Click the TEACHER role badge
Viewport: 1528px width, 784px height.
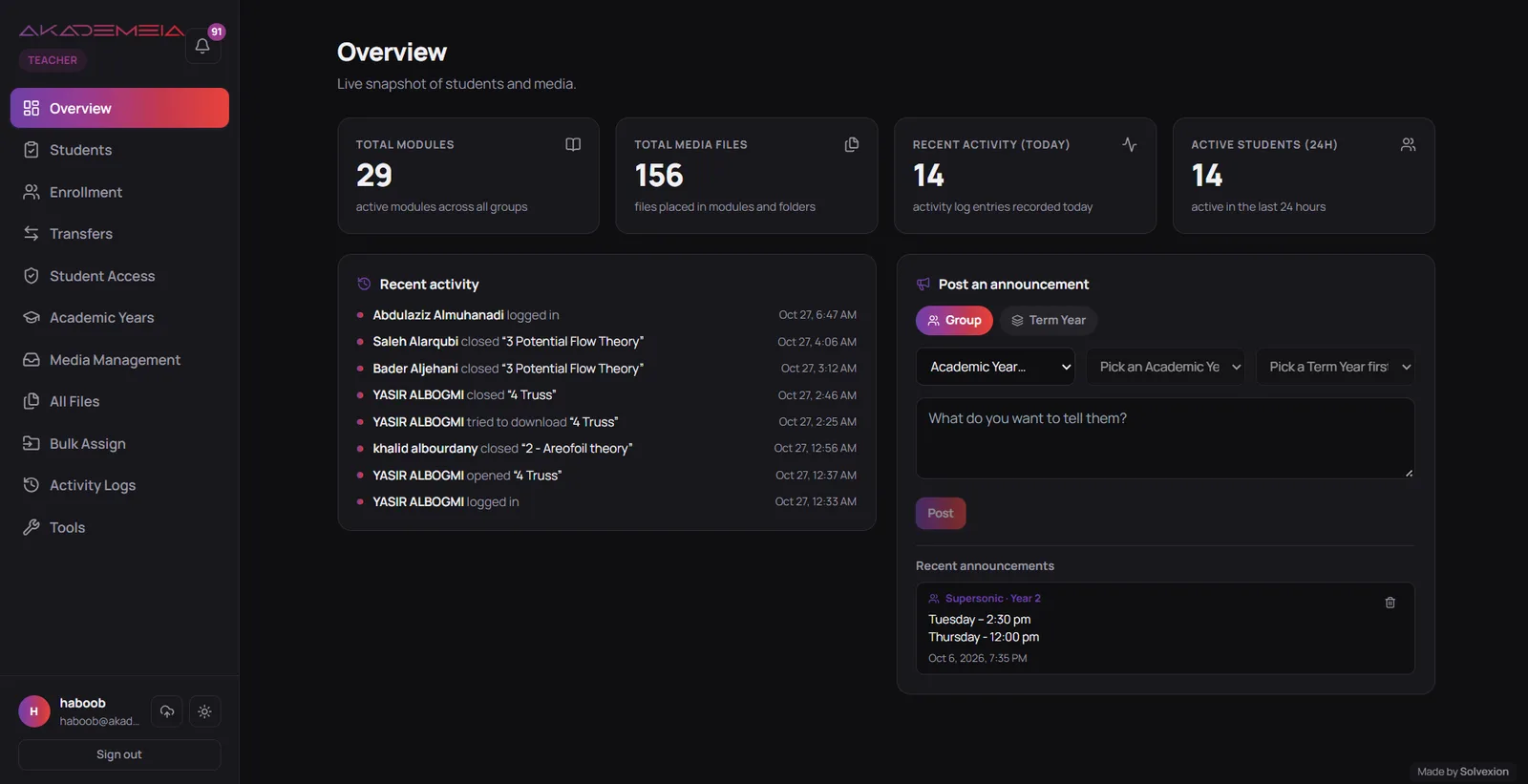coord(53,60)
